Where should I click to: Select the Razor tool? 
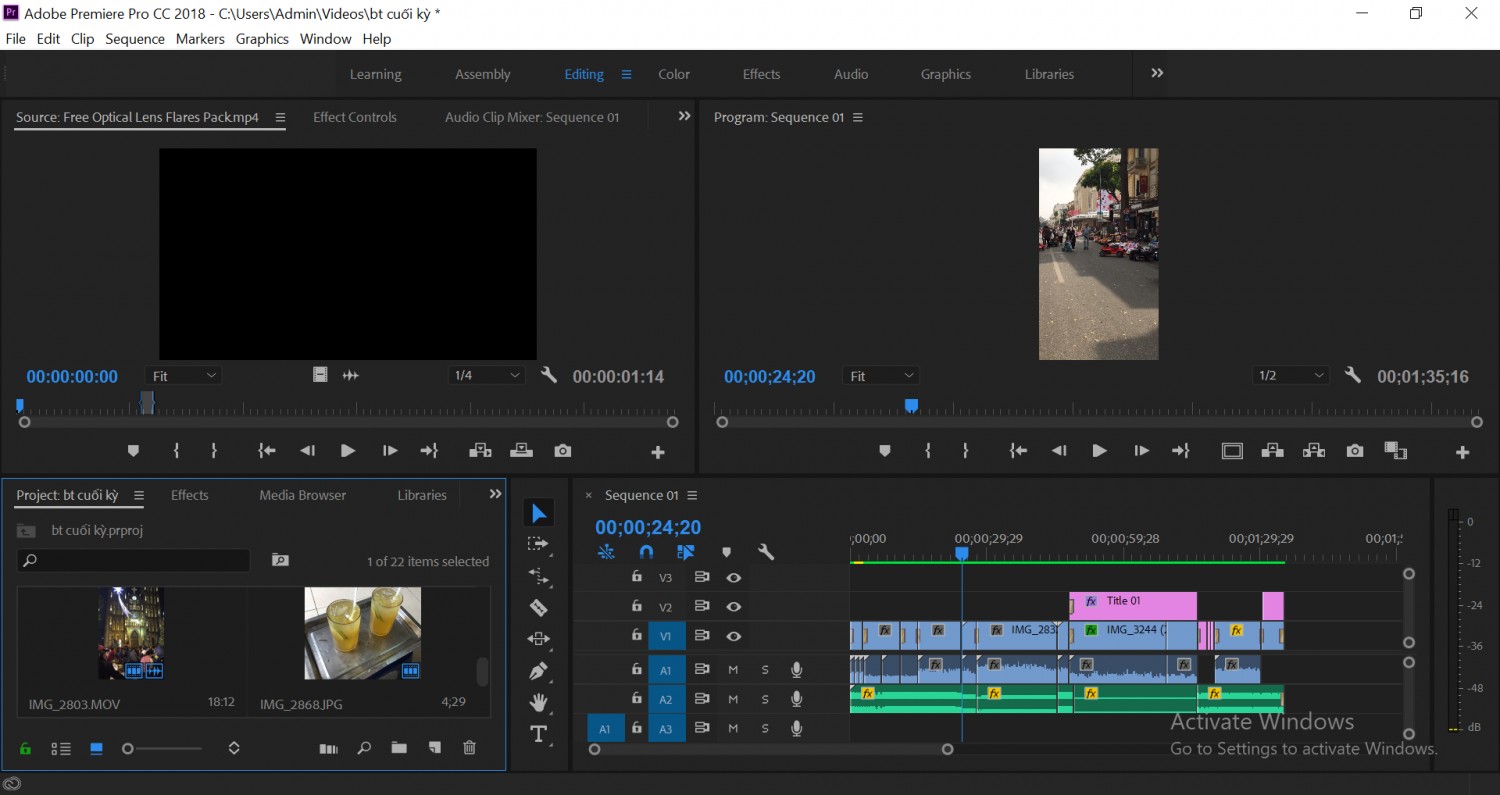539,607
